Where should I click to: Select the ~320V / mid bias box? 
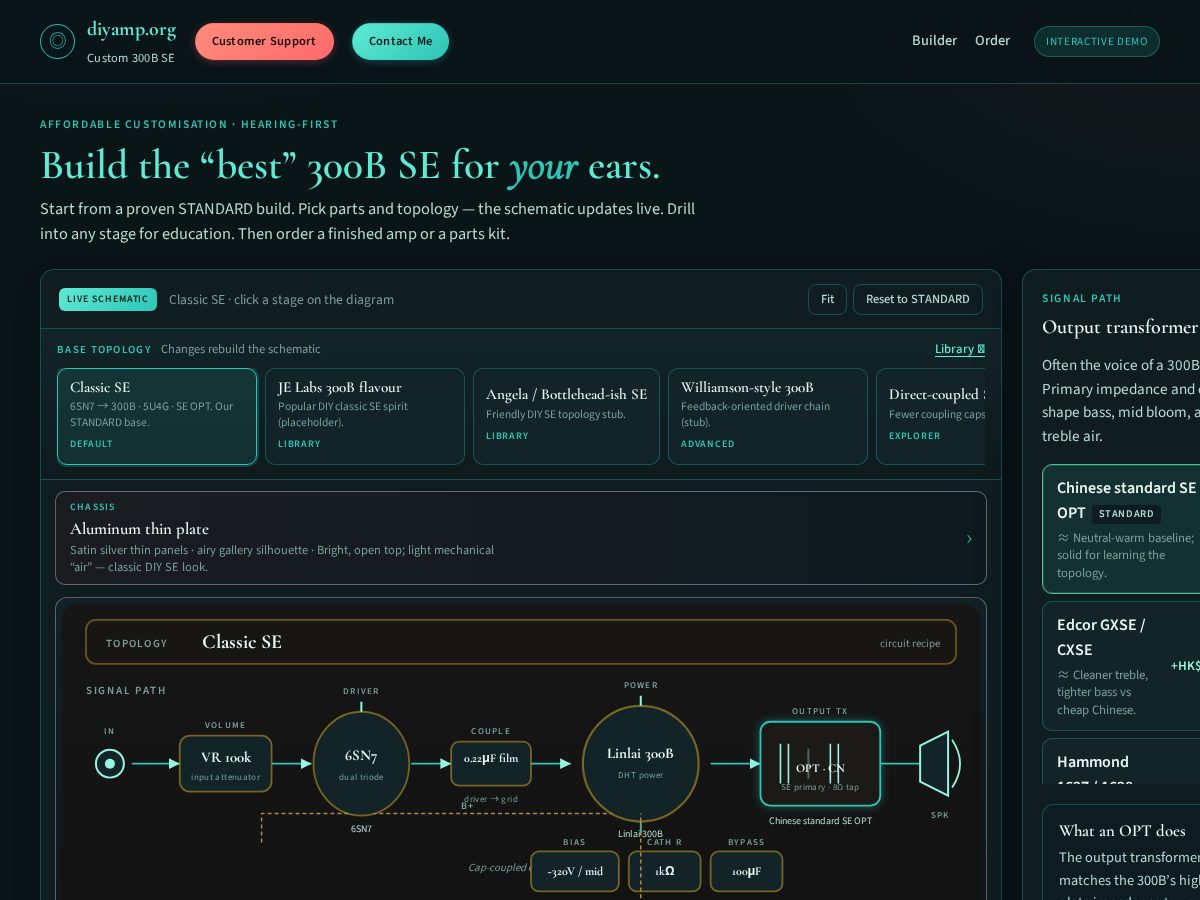click(575, 871)
